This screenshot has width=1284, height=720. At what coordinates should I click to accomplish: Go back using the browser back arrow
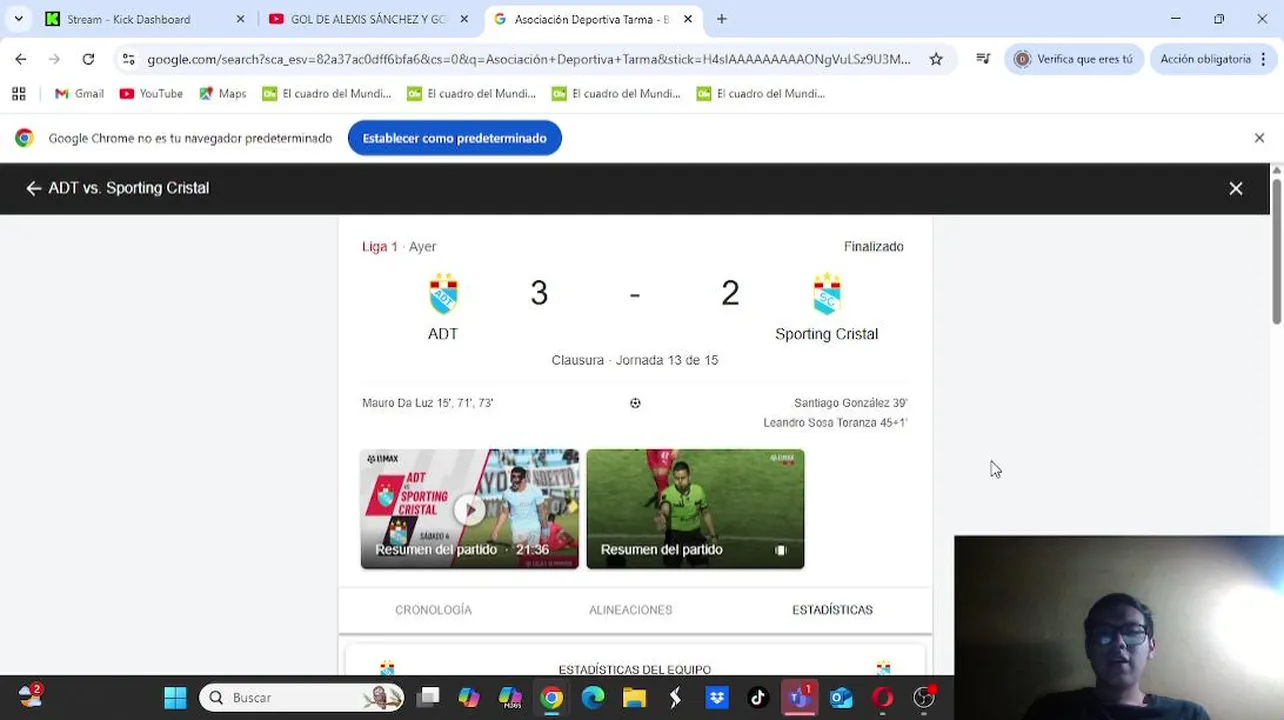pyautogui.click(x=21, y=59)
